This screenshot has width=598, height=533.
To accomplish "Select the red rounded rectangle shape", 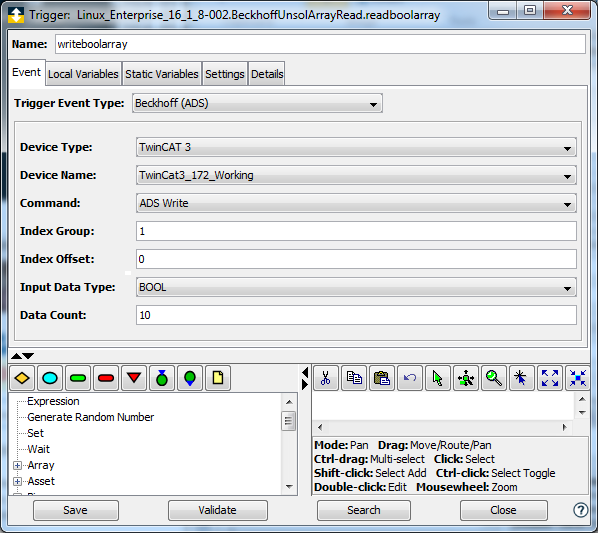I will tap(106, 378).
